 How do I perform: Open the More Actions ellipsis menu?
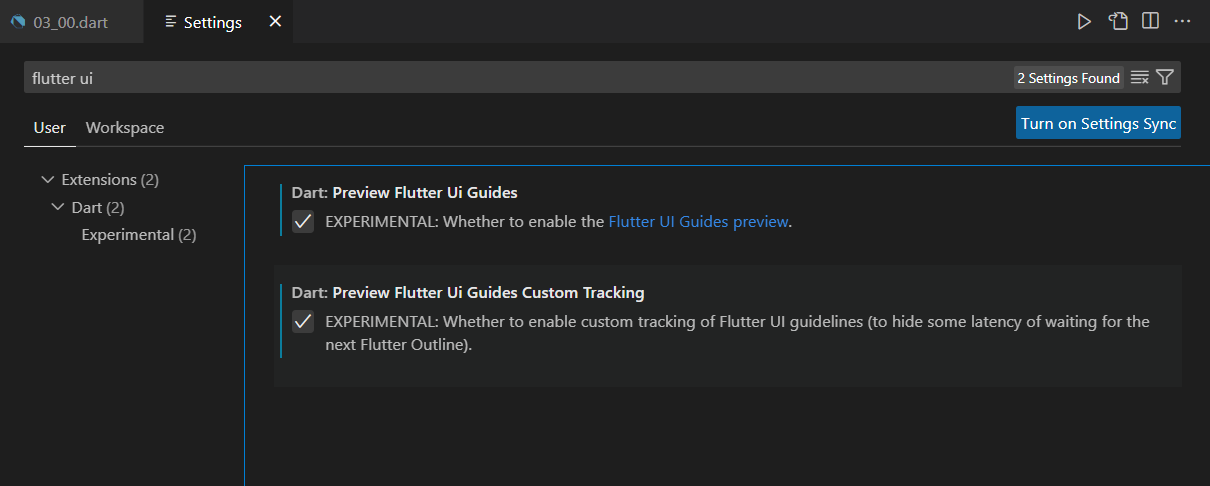click(x=1183, y=21)
